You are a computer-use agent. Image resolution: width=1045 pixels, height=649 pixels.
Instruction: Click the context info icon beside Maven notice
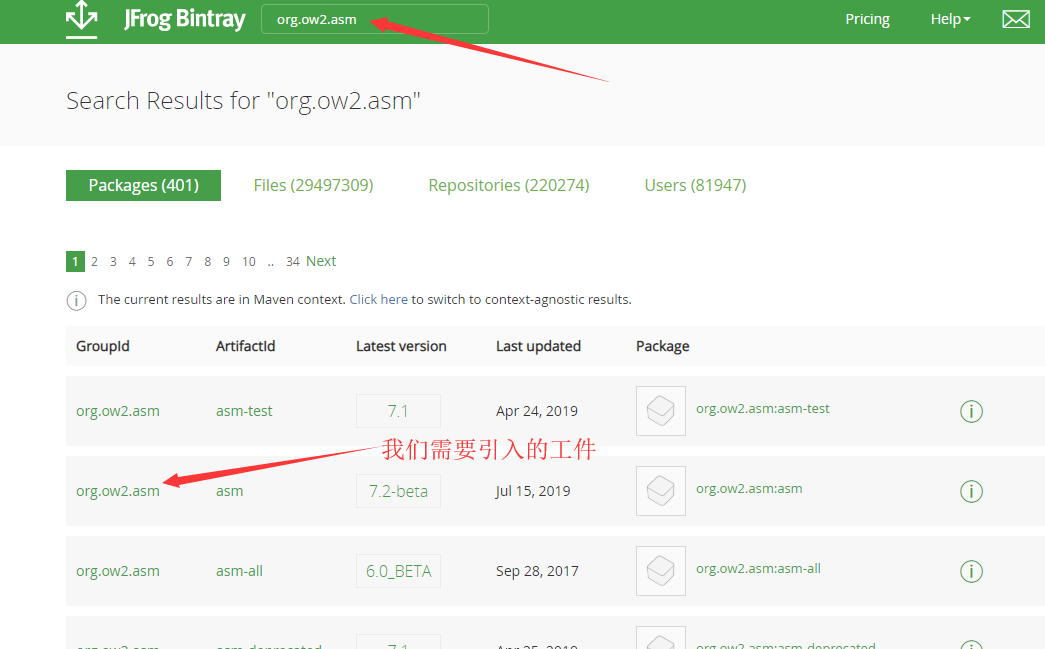pos(77,301)
